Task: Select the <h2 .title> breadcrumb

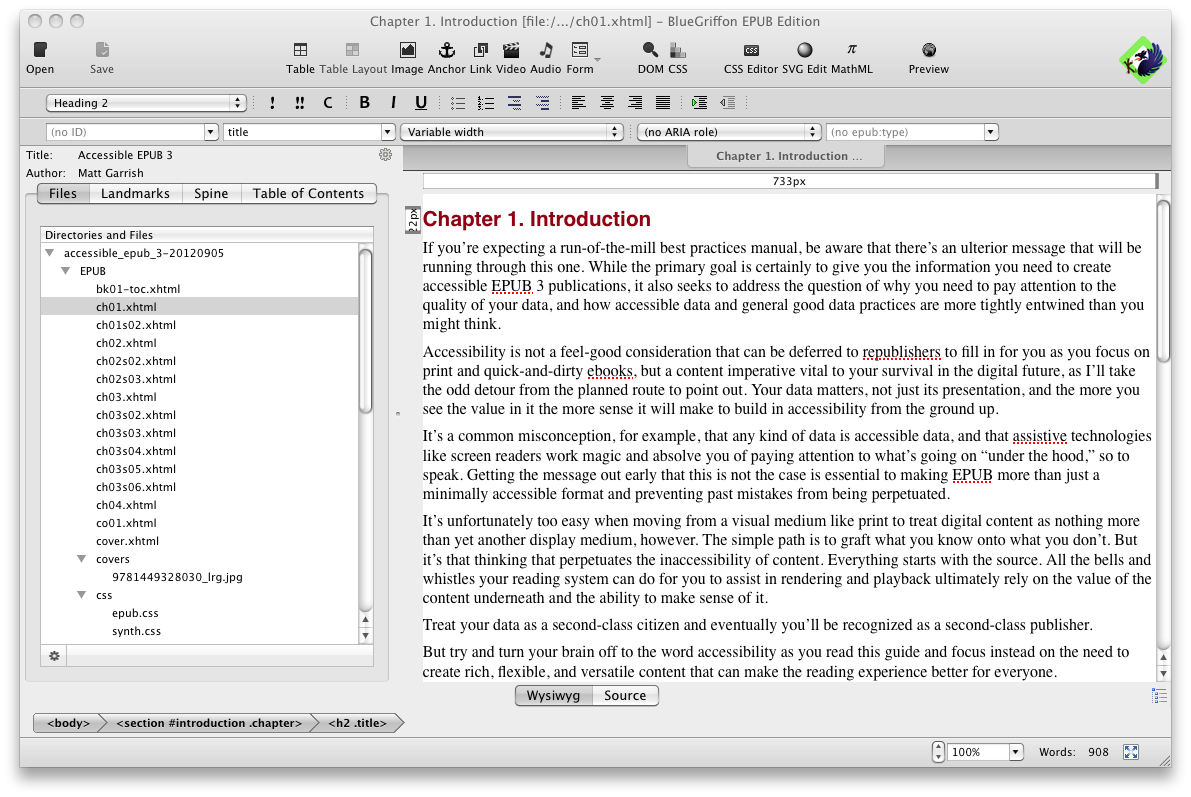Action: point(358,723)
